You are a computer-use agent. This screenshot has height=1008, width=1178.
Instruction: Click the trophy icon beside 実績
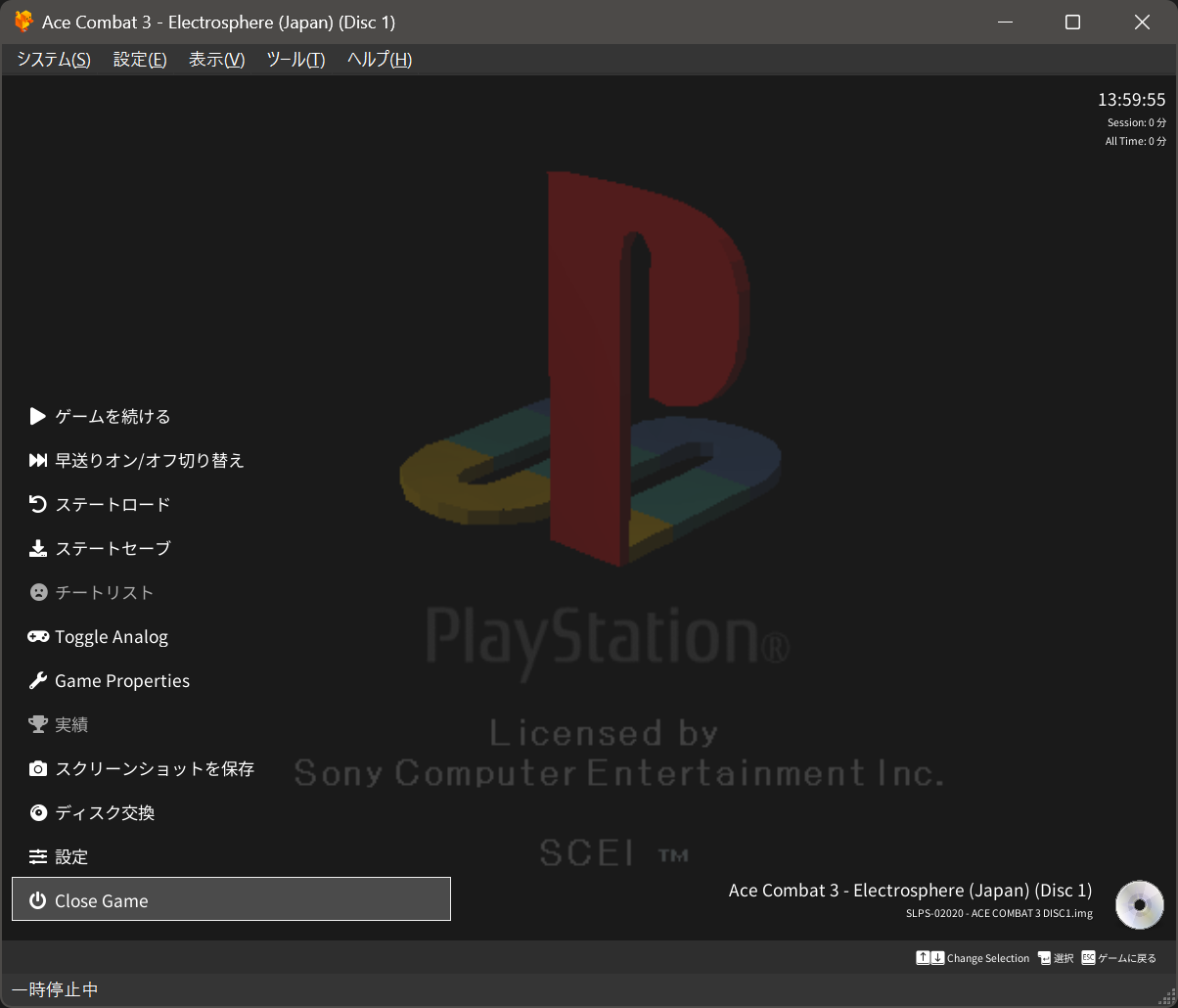coord(38,725)
